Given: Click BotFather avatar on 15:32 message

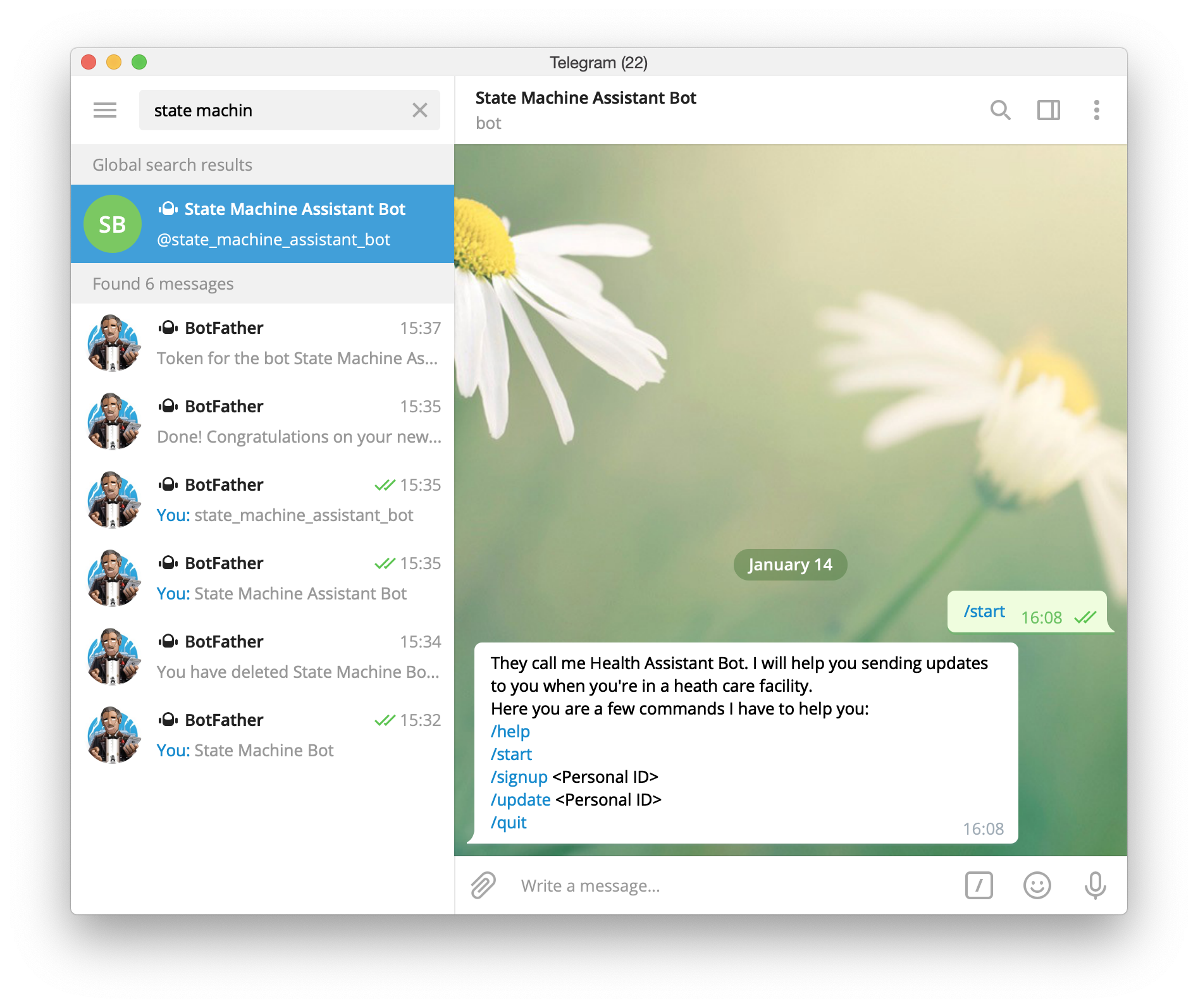Looking at the screenshot, I should click(113, 735).
